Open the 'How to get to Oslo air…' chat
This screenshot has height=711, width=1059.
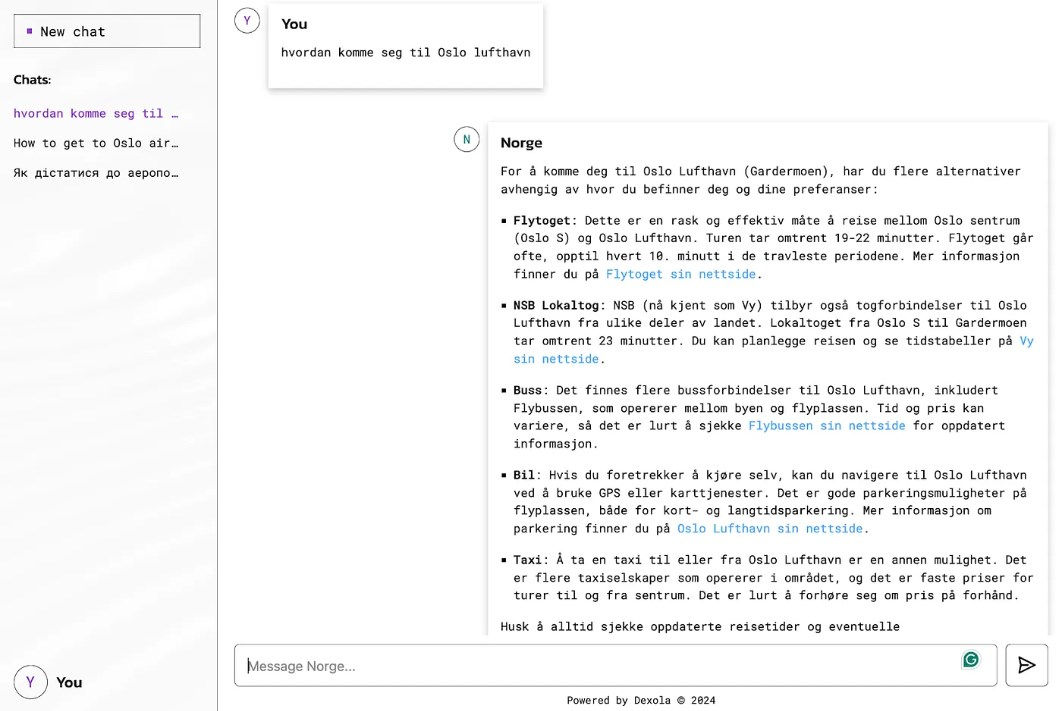point(96,143)
